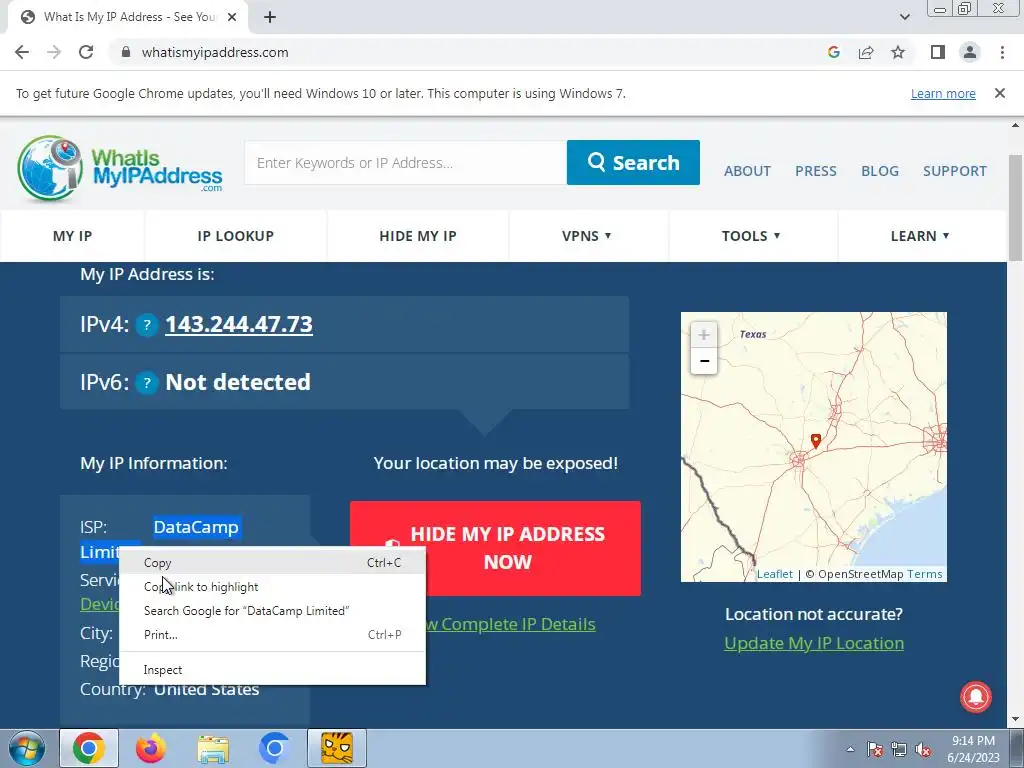Viewport: 1024px width, 768px height.
Task: Click the red notification bell icon
Action: point(976,697)
